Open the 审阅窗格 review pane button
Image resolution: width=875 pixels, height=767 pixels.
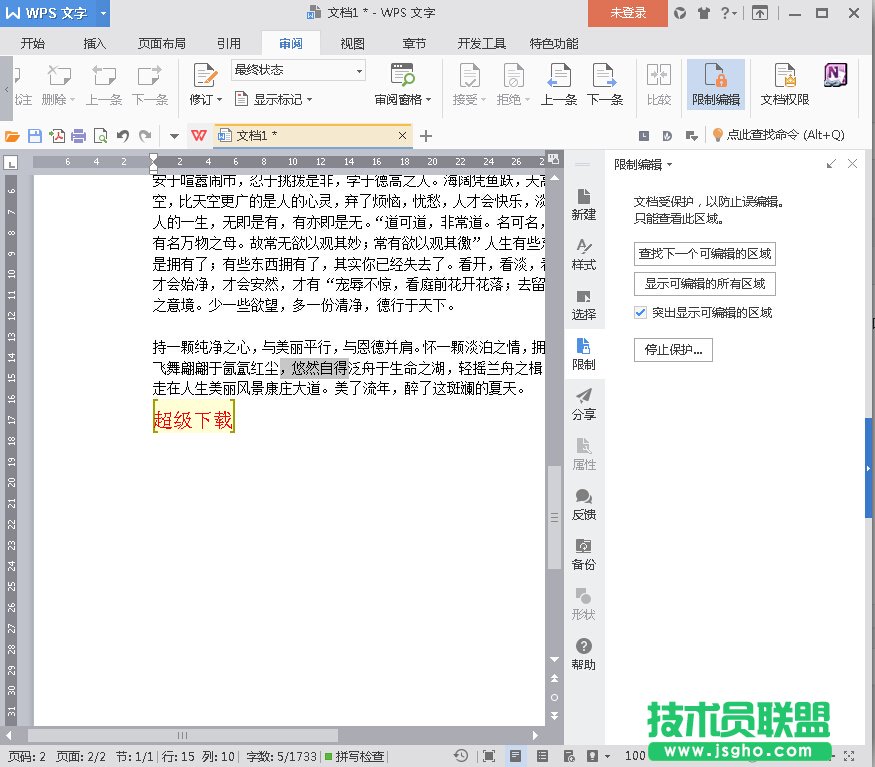click(402, 84)
